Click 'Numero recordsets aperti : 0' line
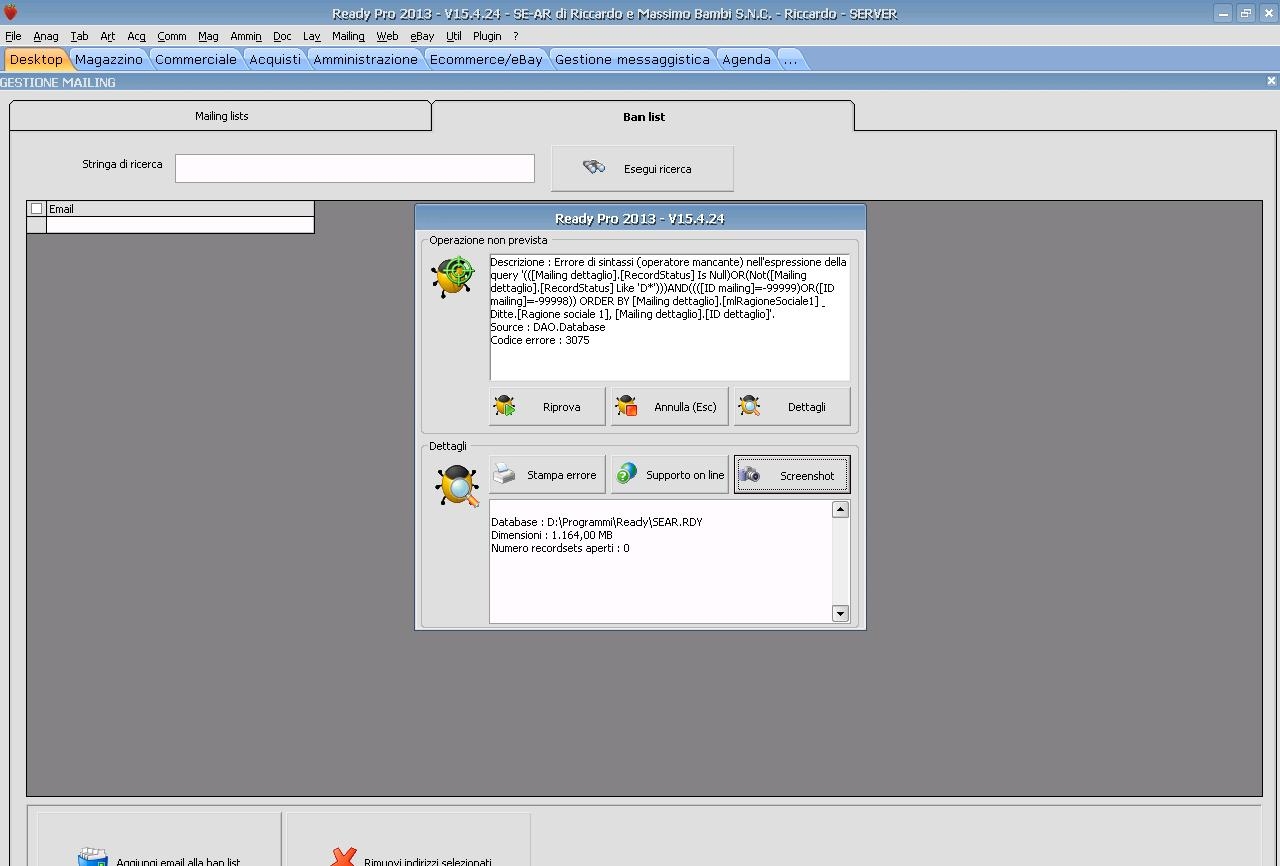 [560, 548]
